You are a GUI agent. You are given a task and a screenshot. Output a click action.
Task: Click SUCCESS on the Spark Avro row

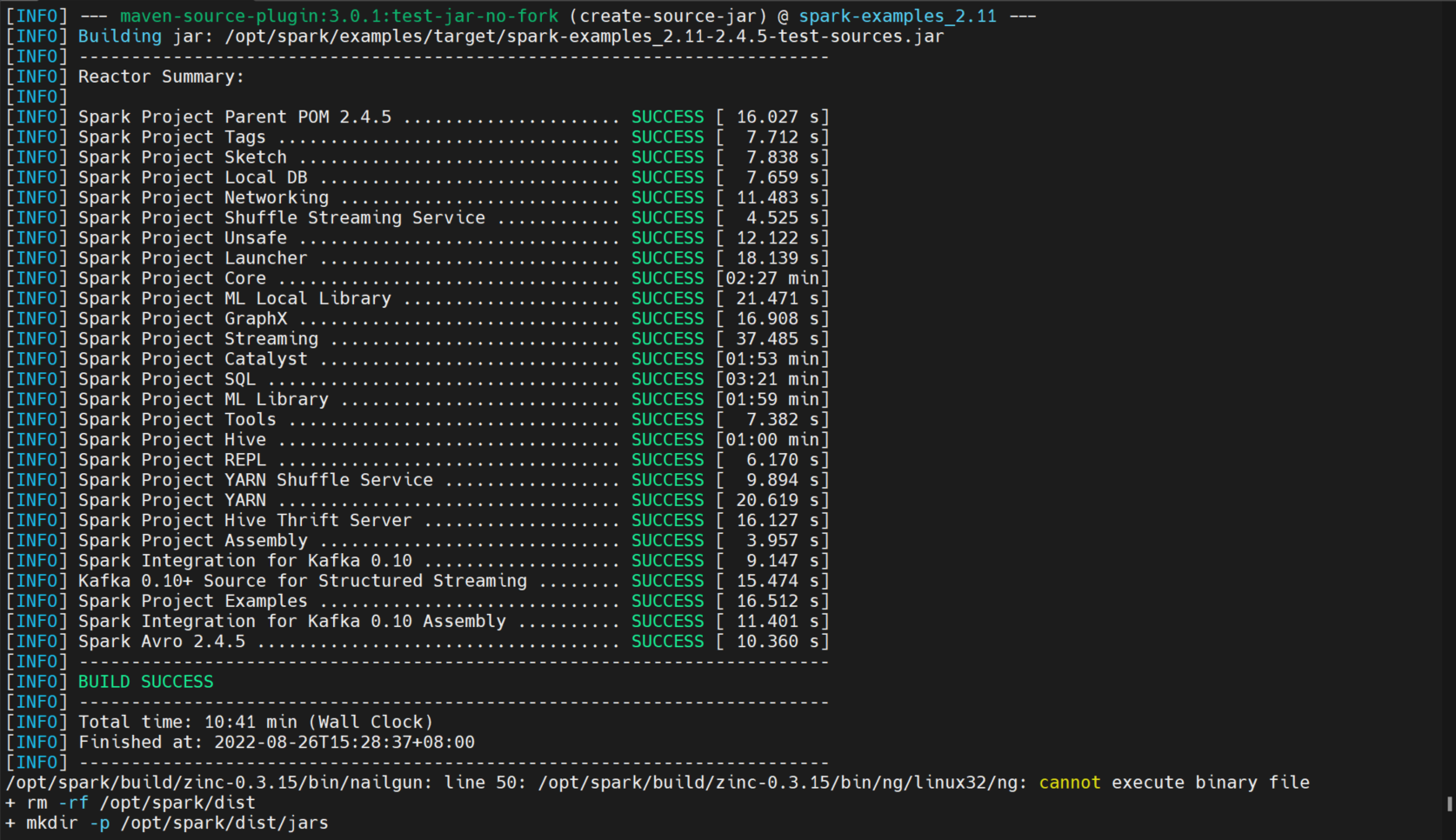pyautogui.click(x=668, y=641)
